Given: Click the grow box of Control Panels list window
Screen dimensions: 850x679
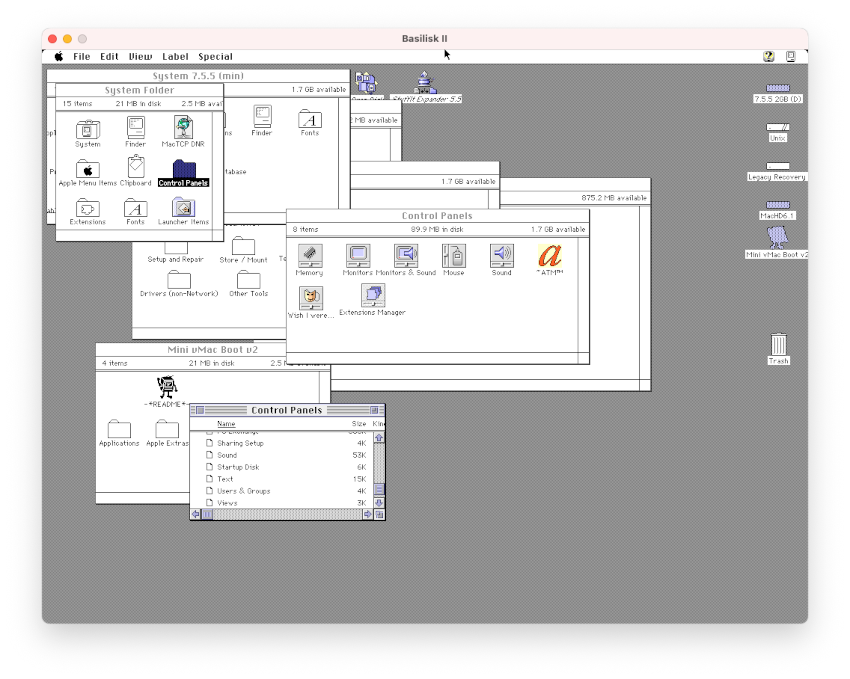Looking at the screenshot, I should tap(379, 514).
